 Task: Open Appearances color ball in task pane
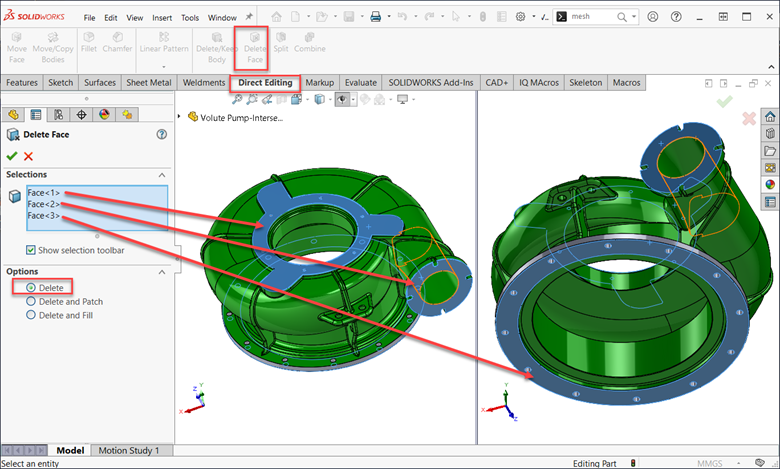point(770,185)
